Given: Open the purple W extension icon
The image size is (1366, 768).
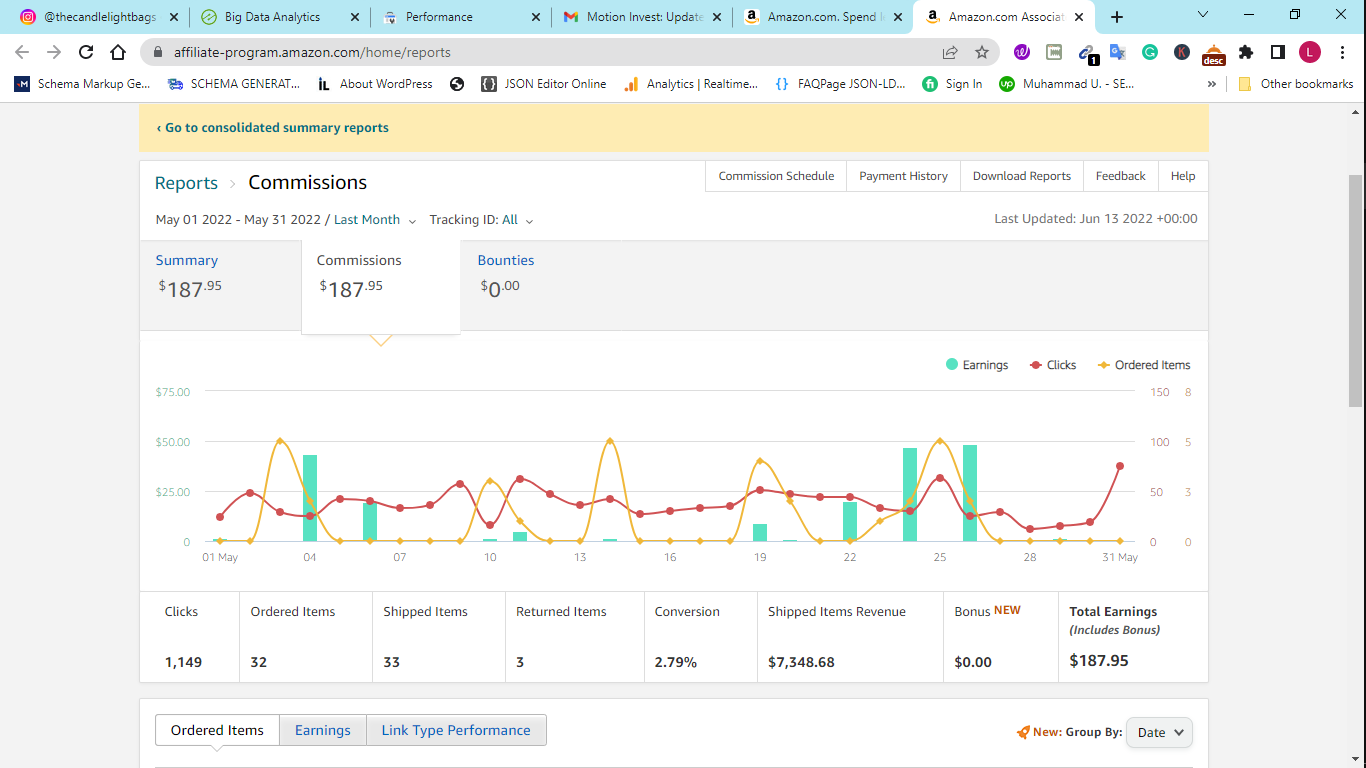Looking at the screenshot, I should tap(1022, 52).
